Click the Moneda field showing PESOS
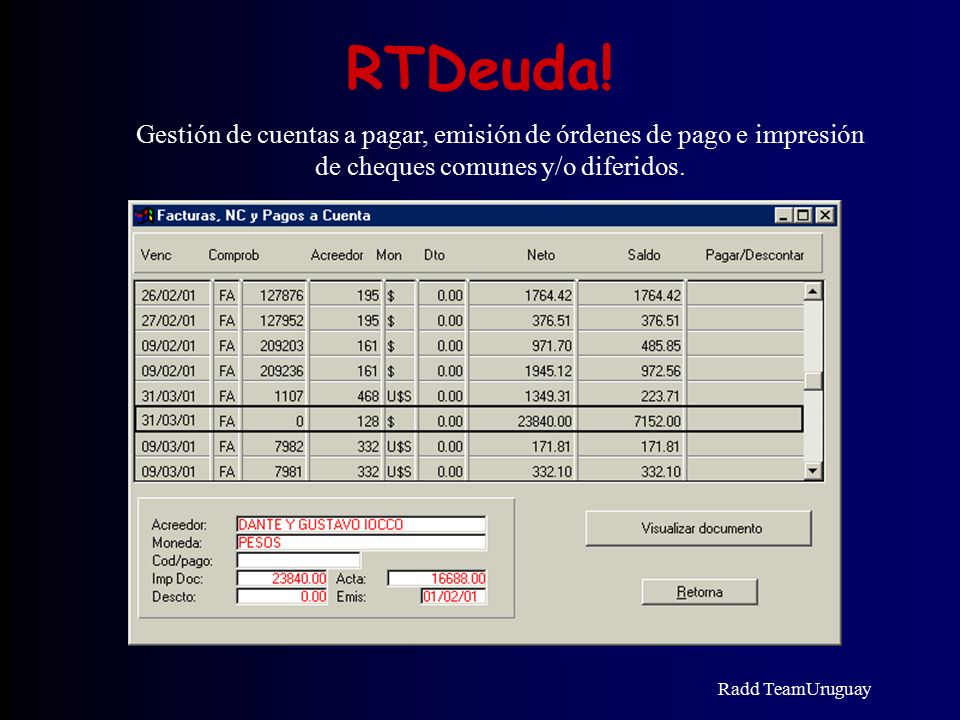Image resolution: width=960 pixels, height=720 pixels. (361, 542)
